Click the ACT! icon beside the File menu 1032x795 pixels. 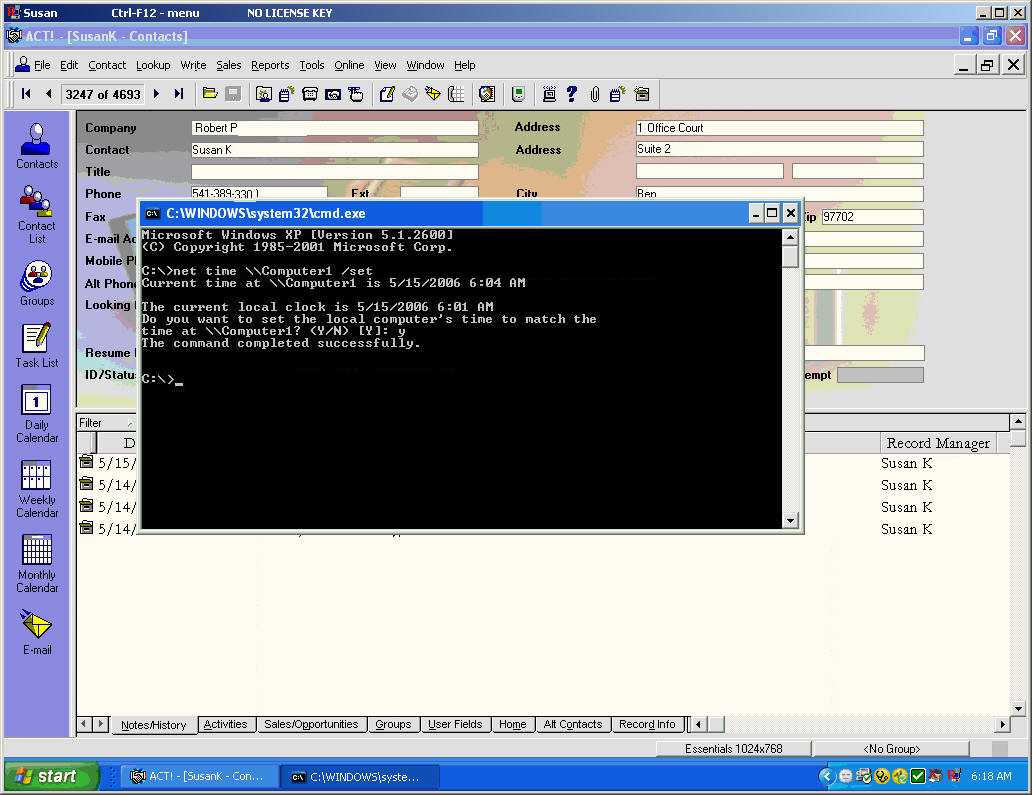pyautogui.click(x=23, y=64)
